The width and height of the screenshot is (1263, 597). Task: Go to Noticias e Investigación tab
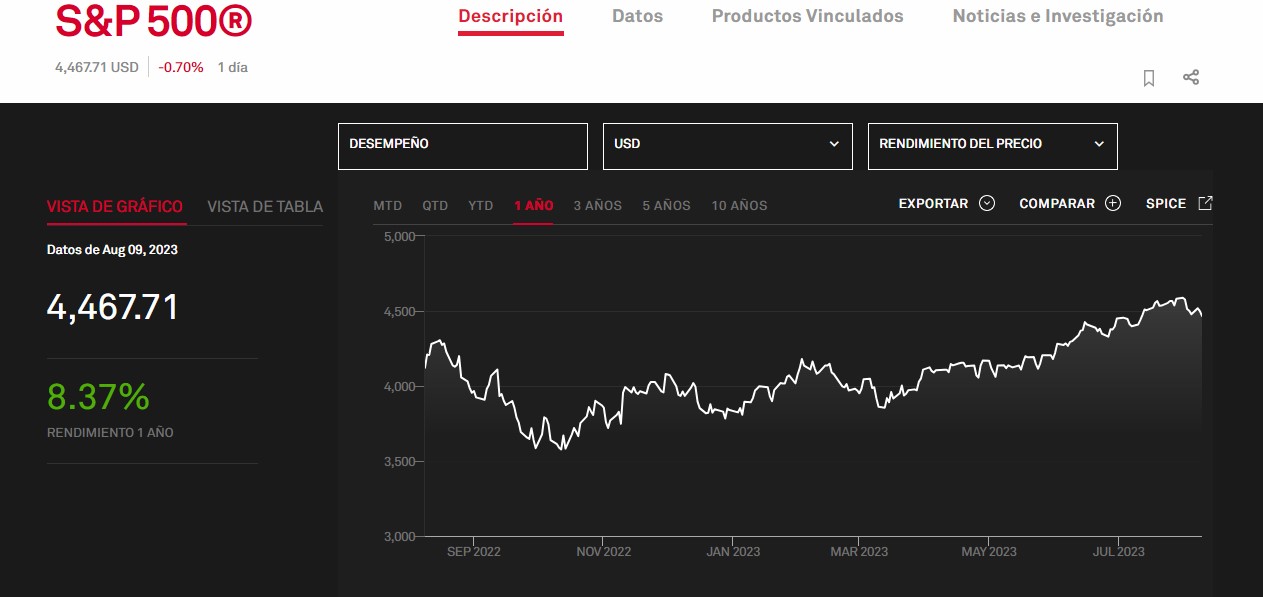click(x=1057, y=16)
